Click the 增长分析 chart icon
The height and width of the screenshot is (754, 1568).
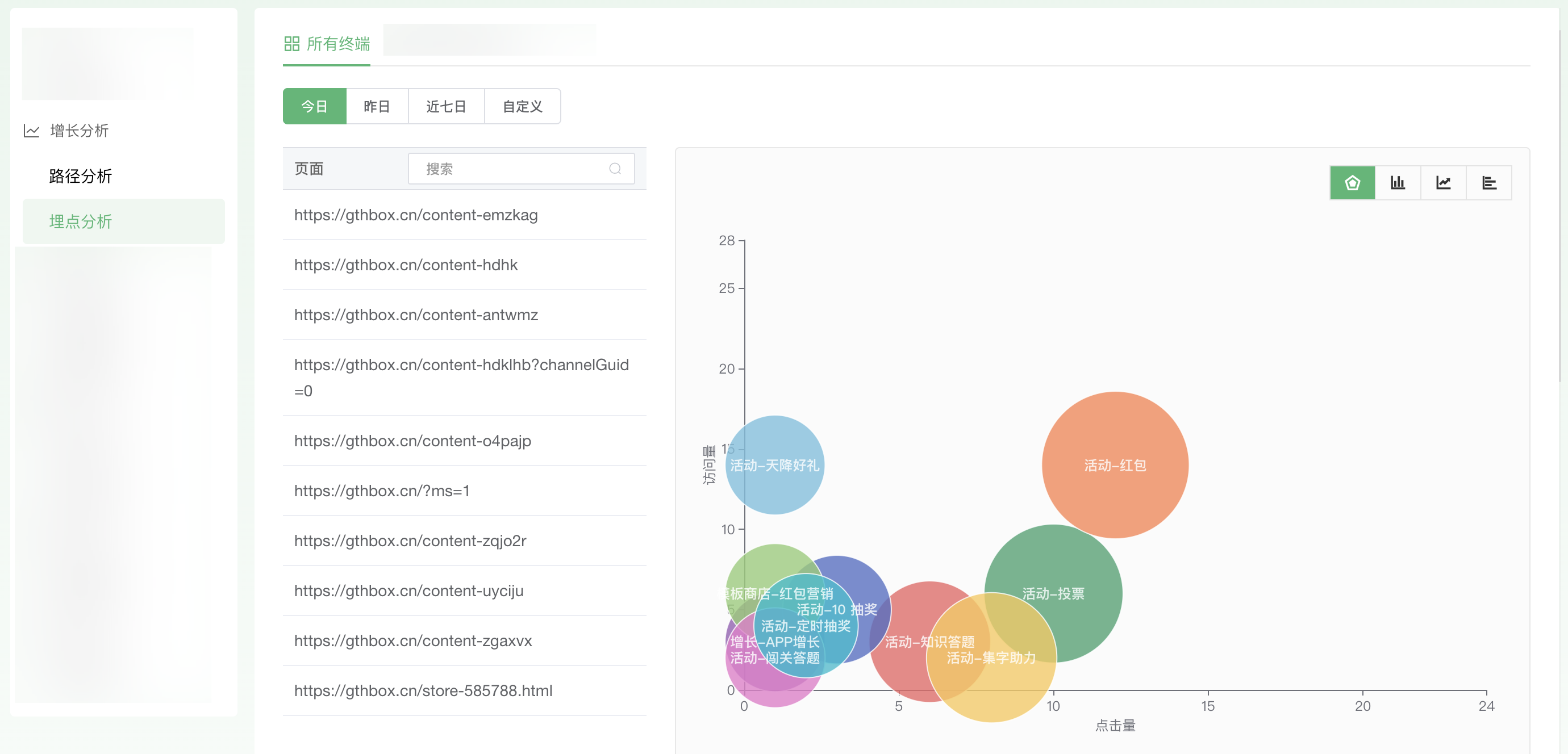click(32, 131)
